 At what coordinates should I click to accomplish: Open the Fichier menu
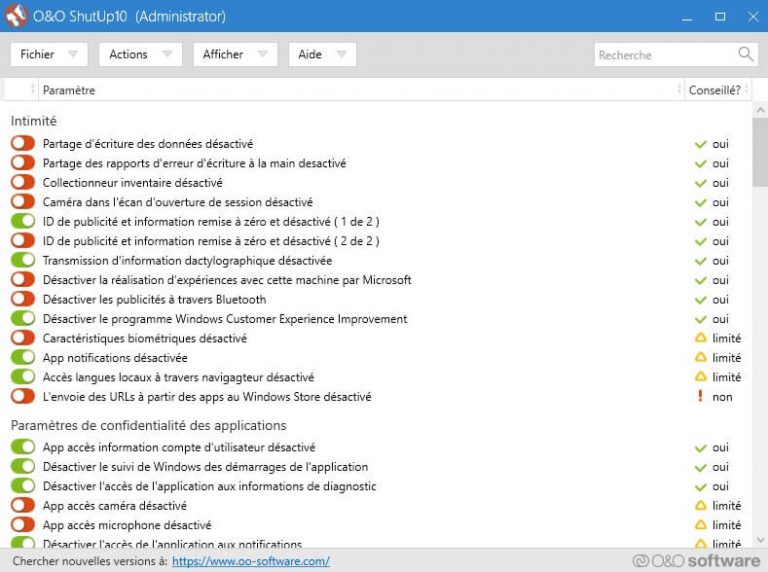49,54
